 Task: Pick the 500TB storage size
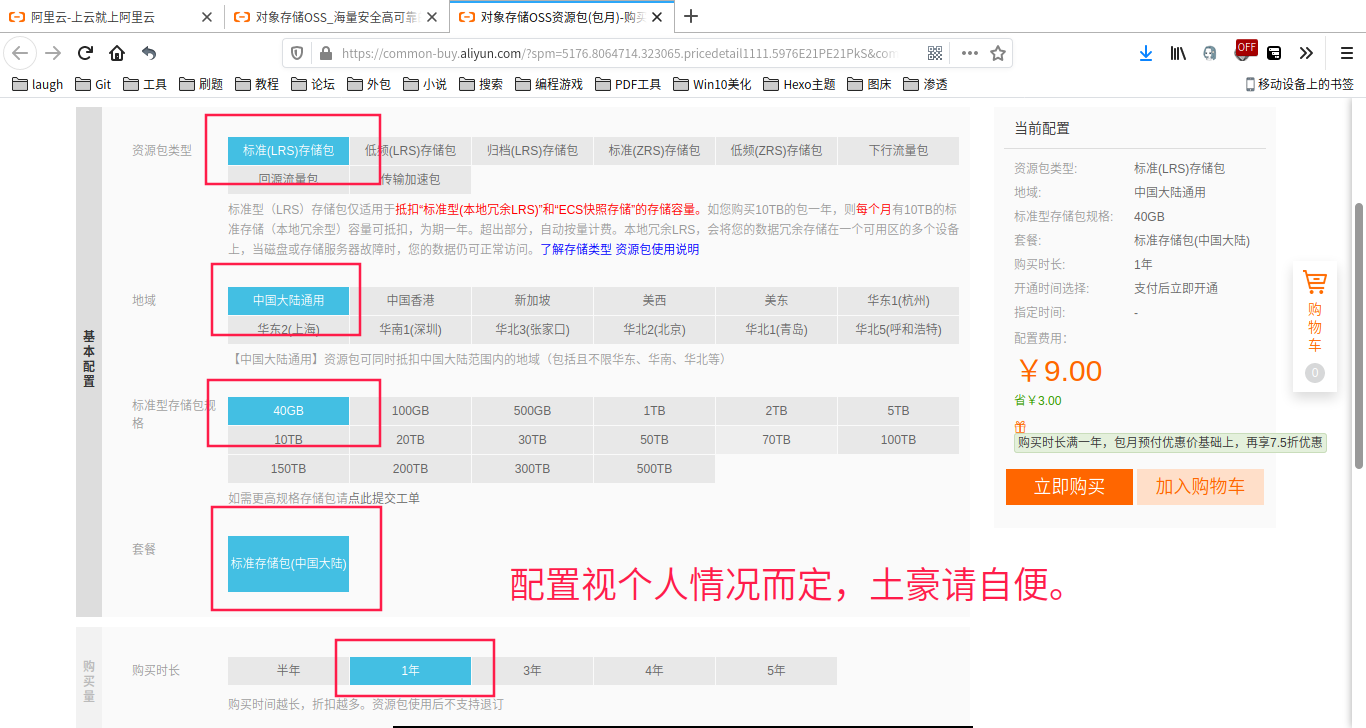pyautogui.click(x=654, y=469)
